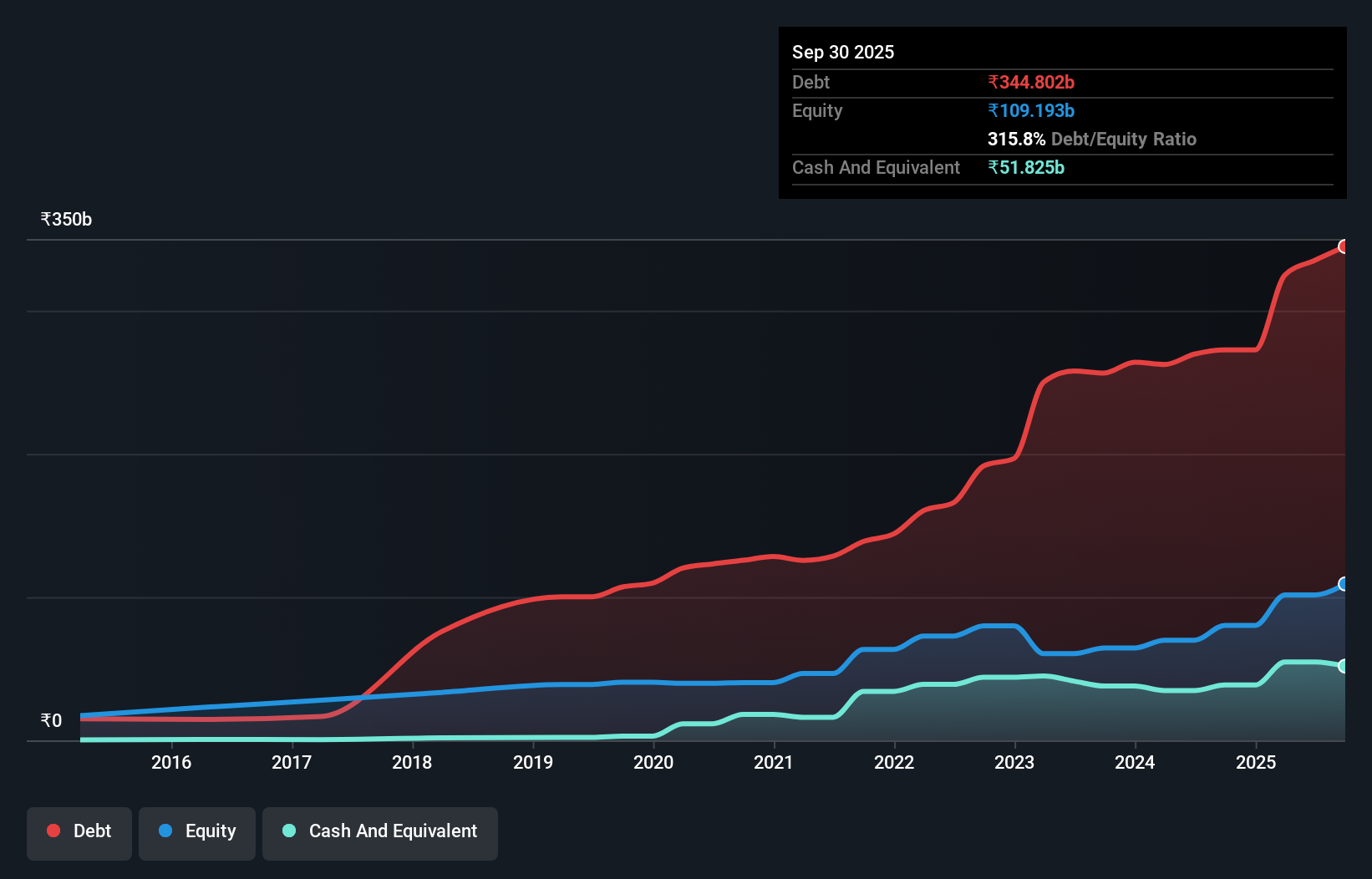Image resolution: width=1372 pixels, height=879 pixels.
Task: Click the rupee symbol beside 344.802b
Action: (x=993, y=82)
